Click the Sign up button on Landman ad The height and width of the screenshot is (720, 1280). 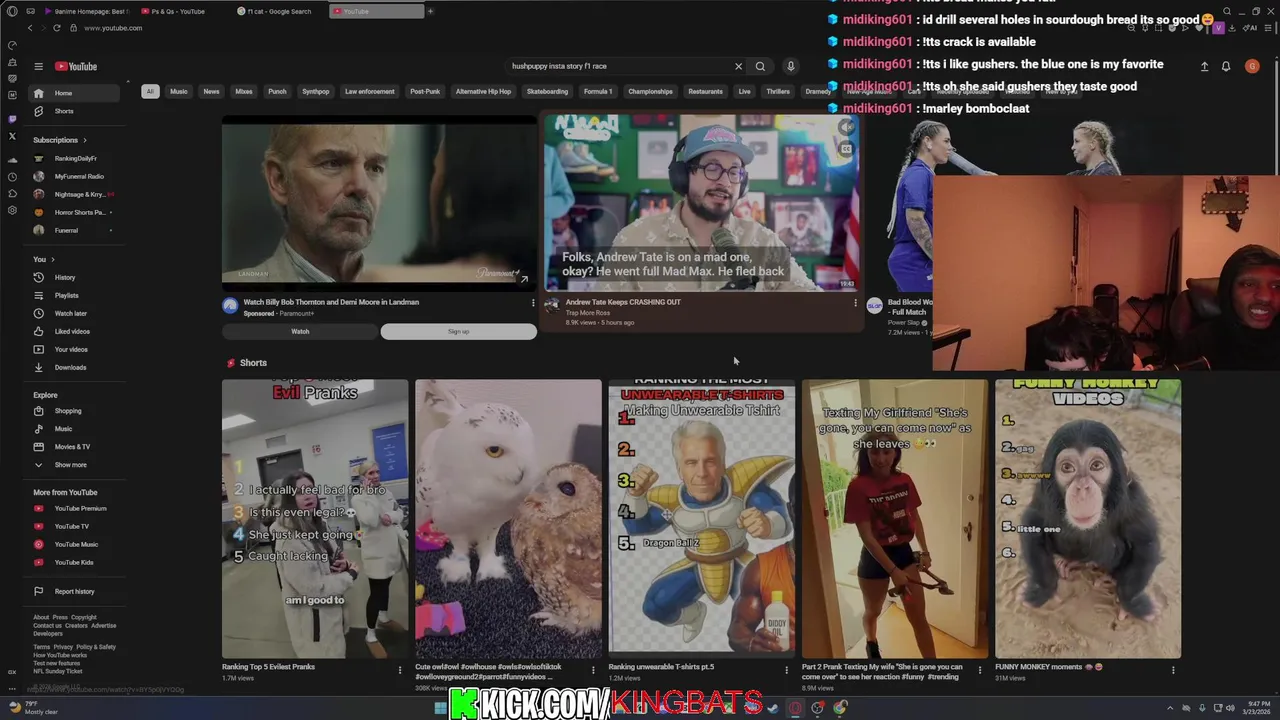[459, 332]
